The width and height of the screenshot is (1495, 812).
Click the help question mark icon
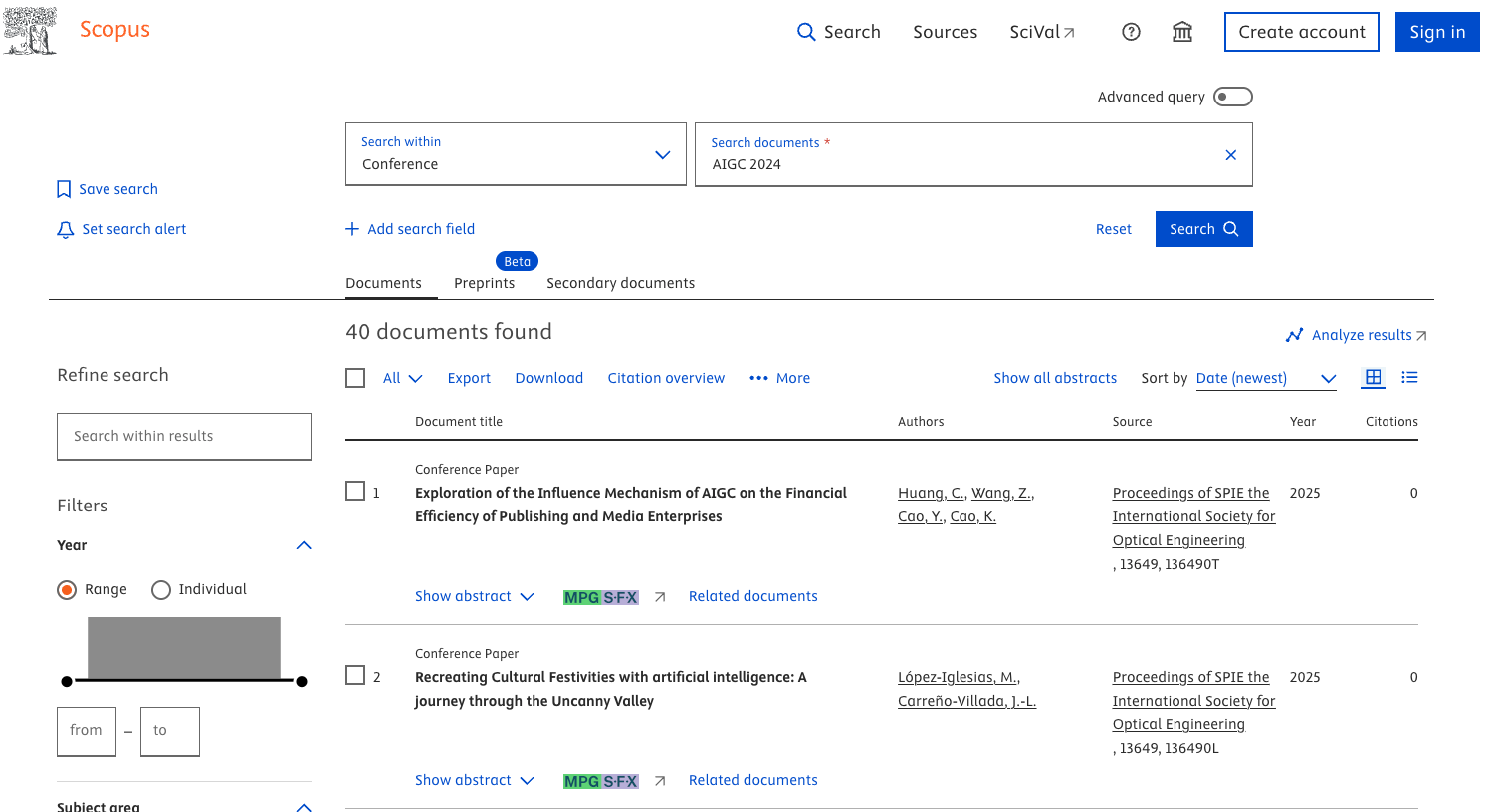[1131, 32]
